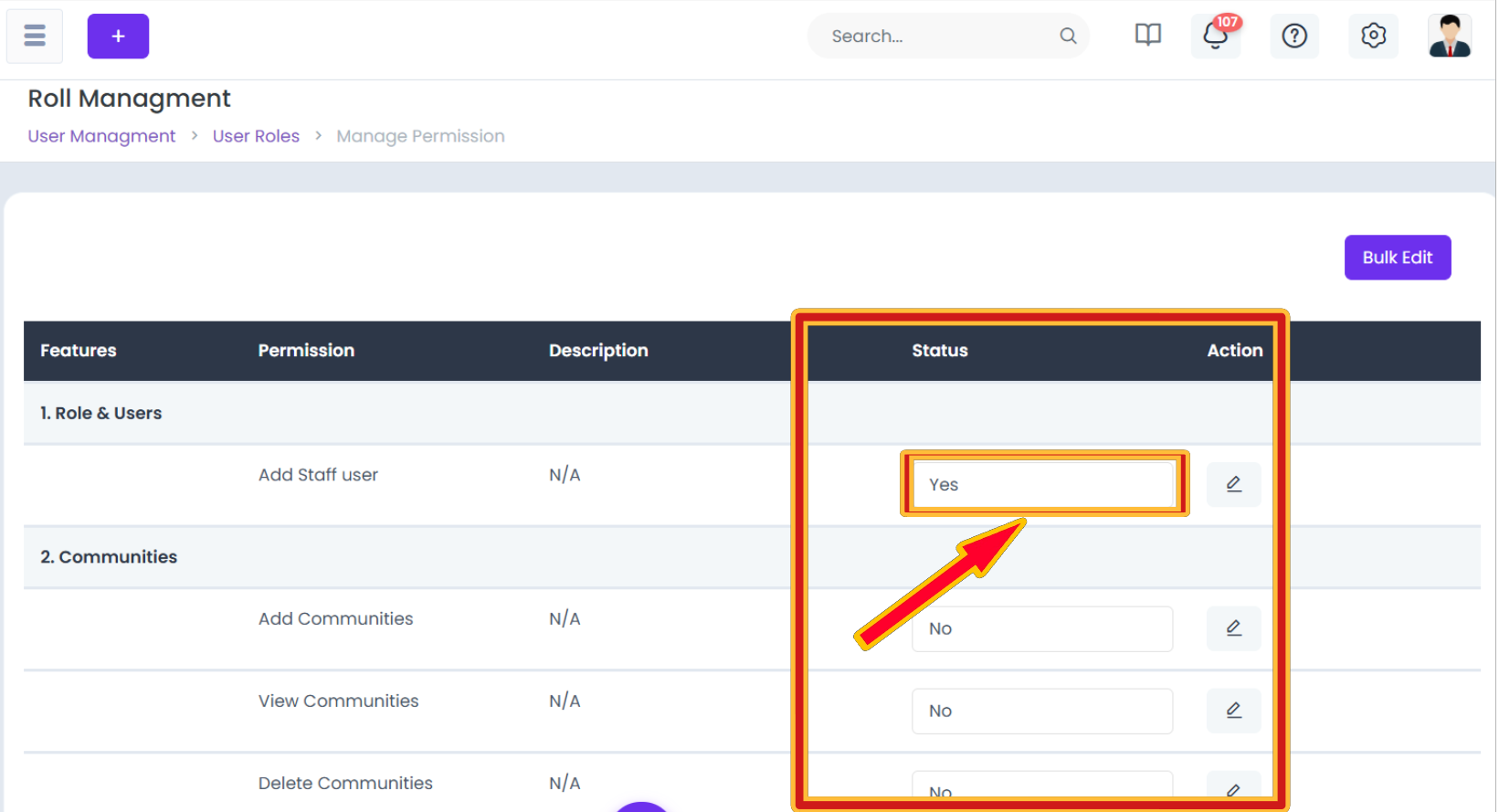Open the book documentation icon
1499x812 pixels.
[1147, 36]
